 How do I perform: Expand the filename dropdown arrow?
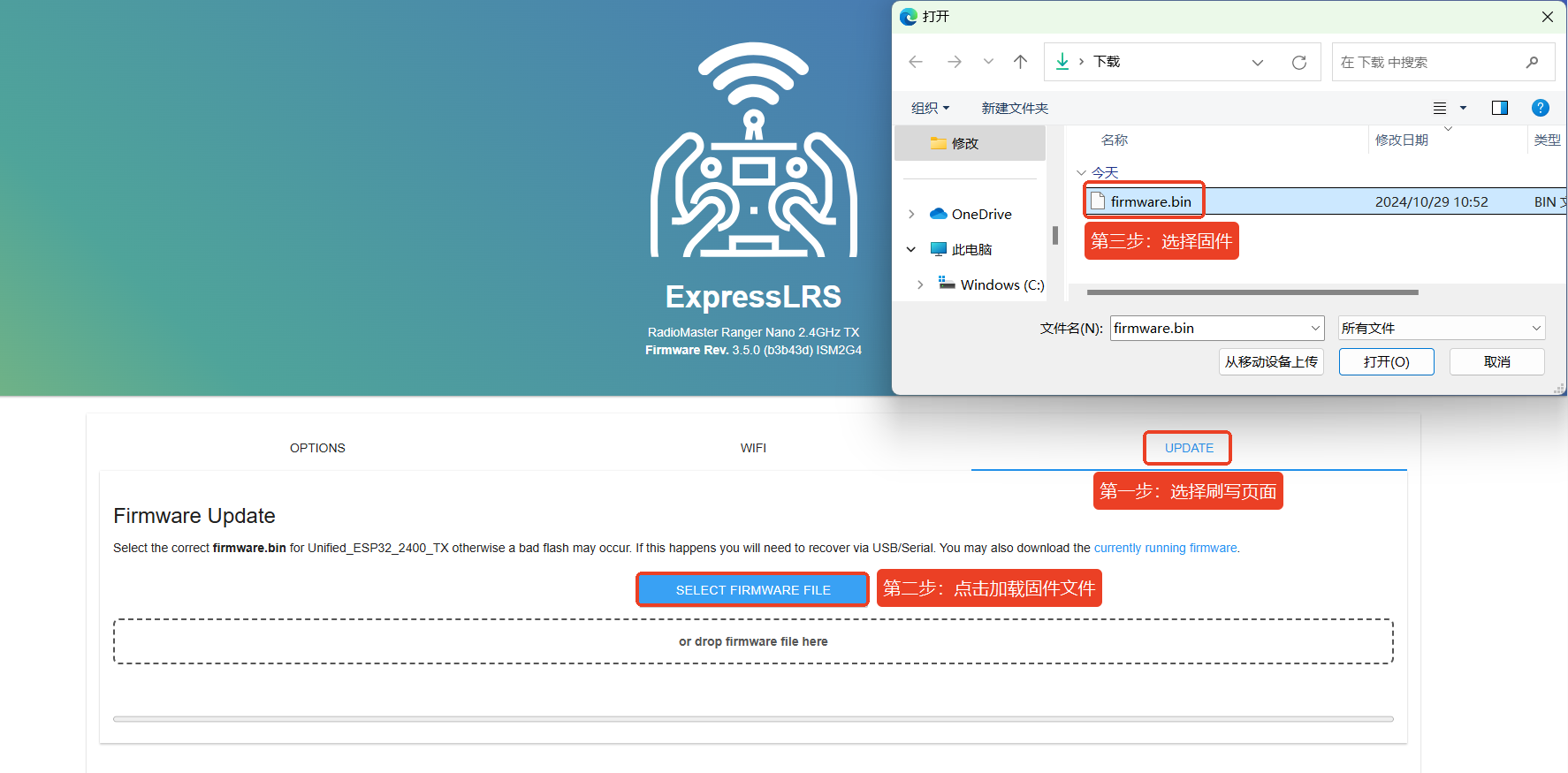pyautogui.click(x=1315, y=328)
